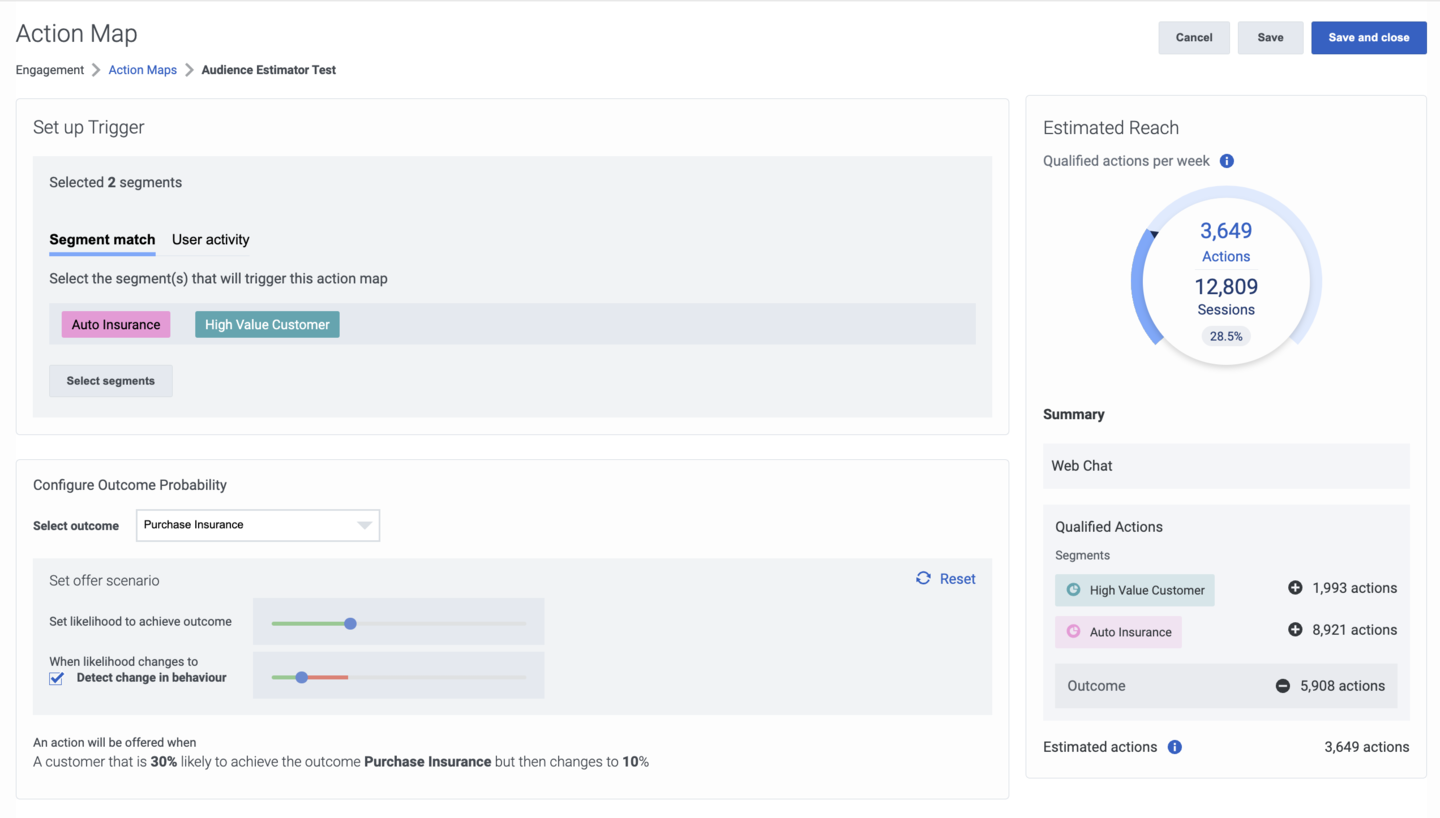Click the dropdown arrow on Purchase Insurance field

point(364,525)
